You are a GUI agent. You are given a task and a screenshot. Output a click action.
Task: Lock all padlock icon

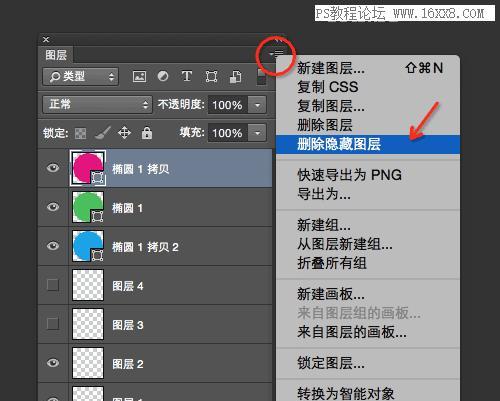click(147, 133)
